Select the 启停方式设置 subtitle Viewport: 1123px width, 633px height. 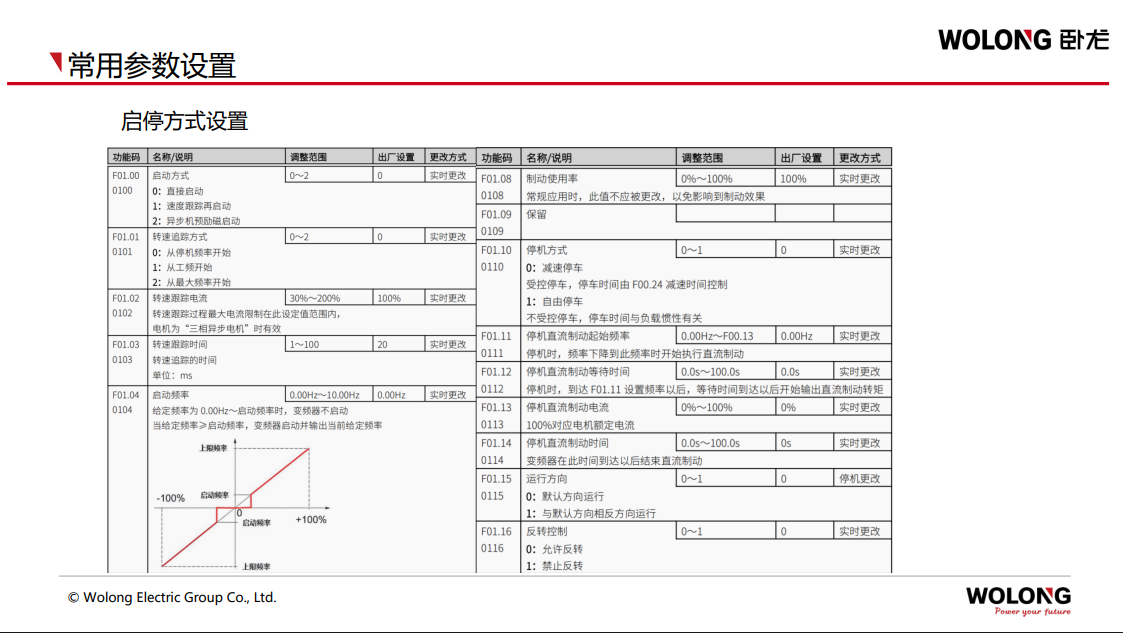coord(184,122)
